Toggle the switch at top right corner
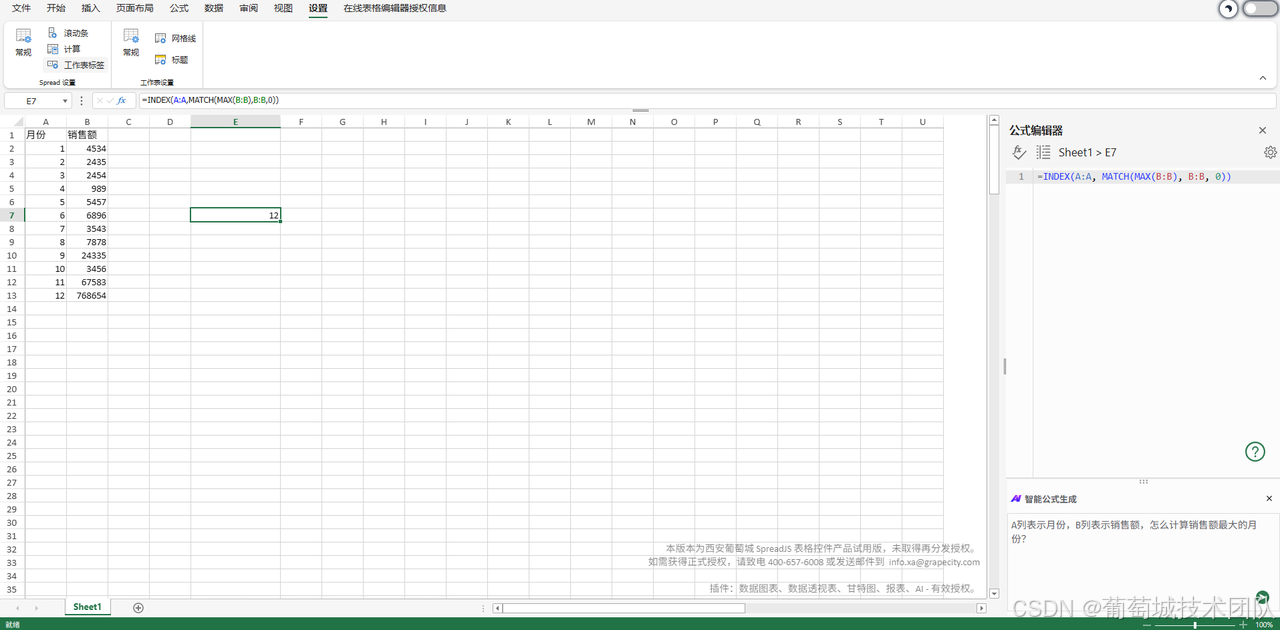This screenshot has height=630, width=1280. pos(1260,9)
